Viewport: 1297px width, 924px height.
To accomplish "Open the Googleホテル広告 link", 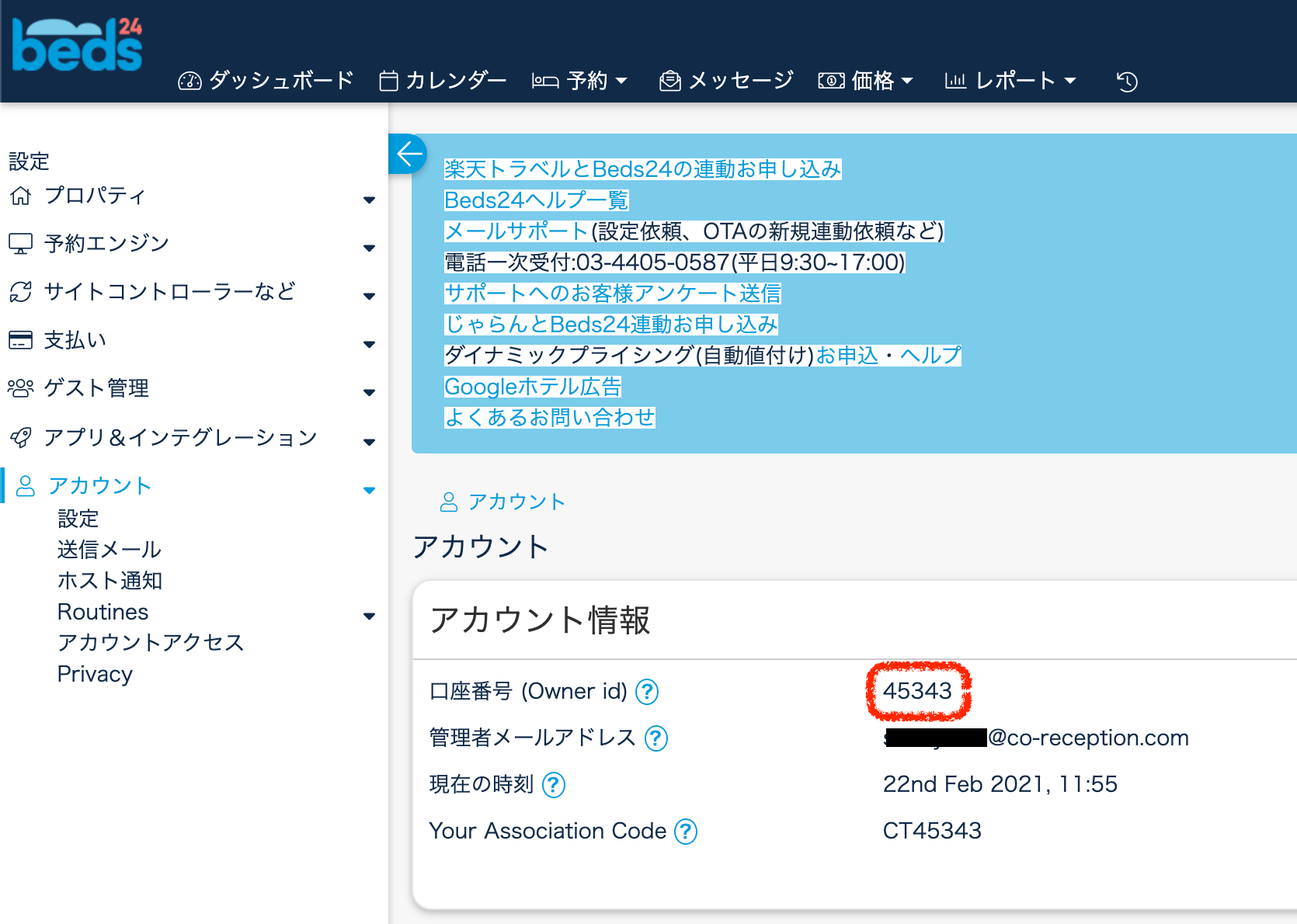I will 533,387.
